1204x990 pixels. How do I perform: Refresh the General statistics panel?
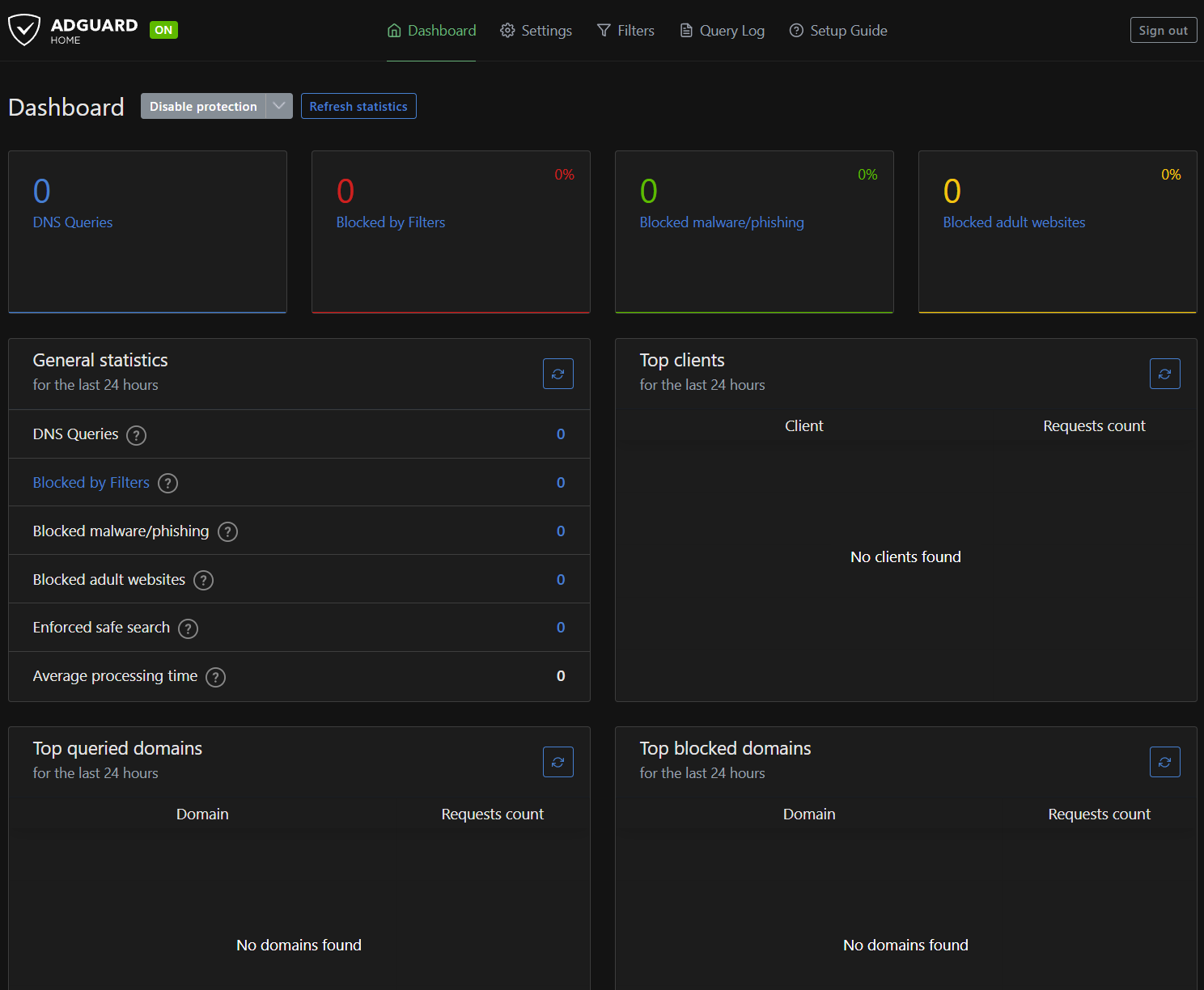pyautogui.click(x=558, y=374)
